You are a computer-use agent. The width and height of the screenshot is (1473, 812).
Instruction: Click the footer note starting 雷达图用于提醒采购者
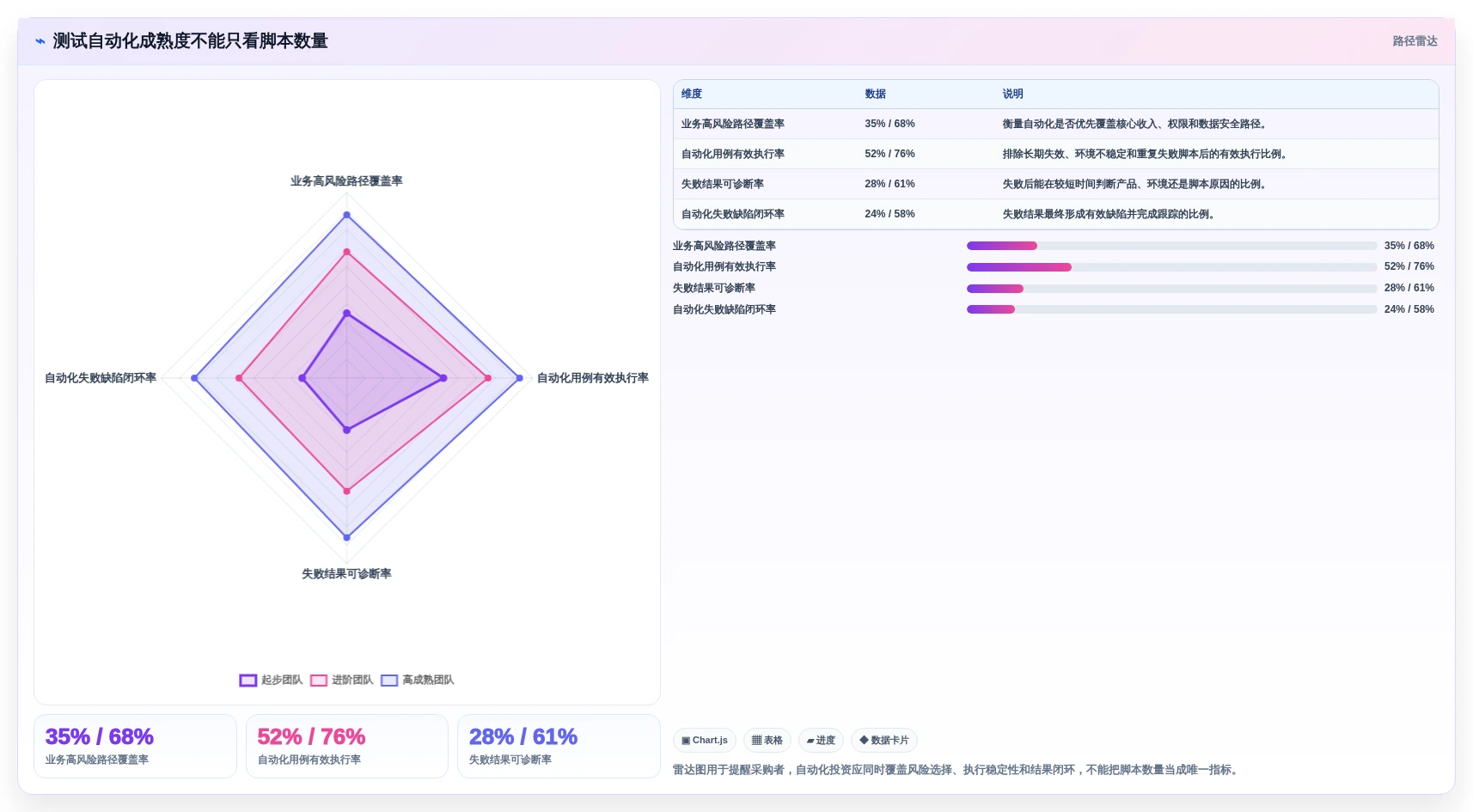(957, 770)
